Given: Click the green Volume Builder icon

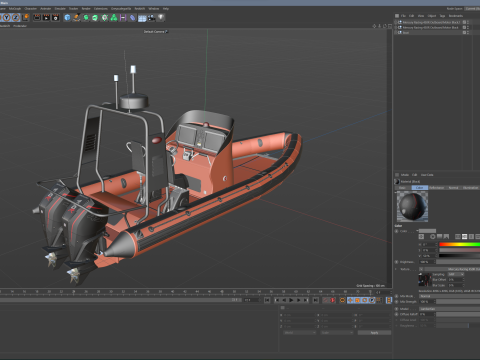Looking at the screenshot, I should click(114, 17).
